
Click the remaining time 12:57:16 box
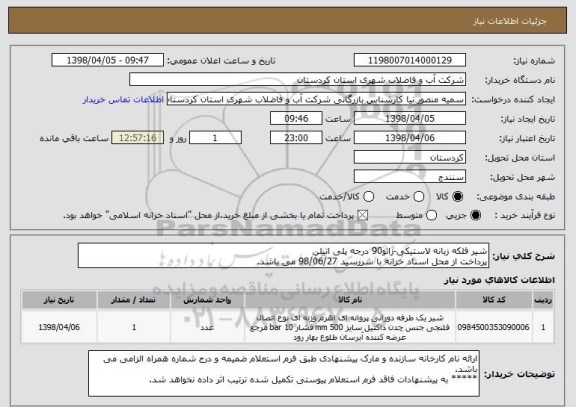tap(138, 138)
